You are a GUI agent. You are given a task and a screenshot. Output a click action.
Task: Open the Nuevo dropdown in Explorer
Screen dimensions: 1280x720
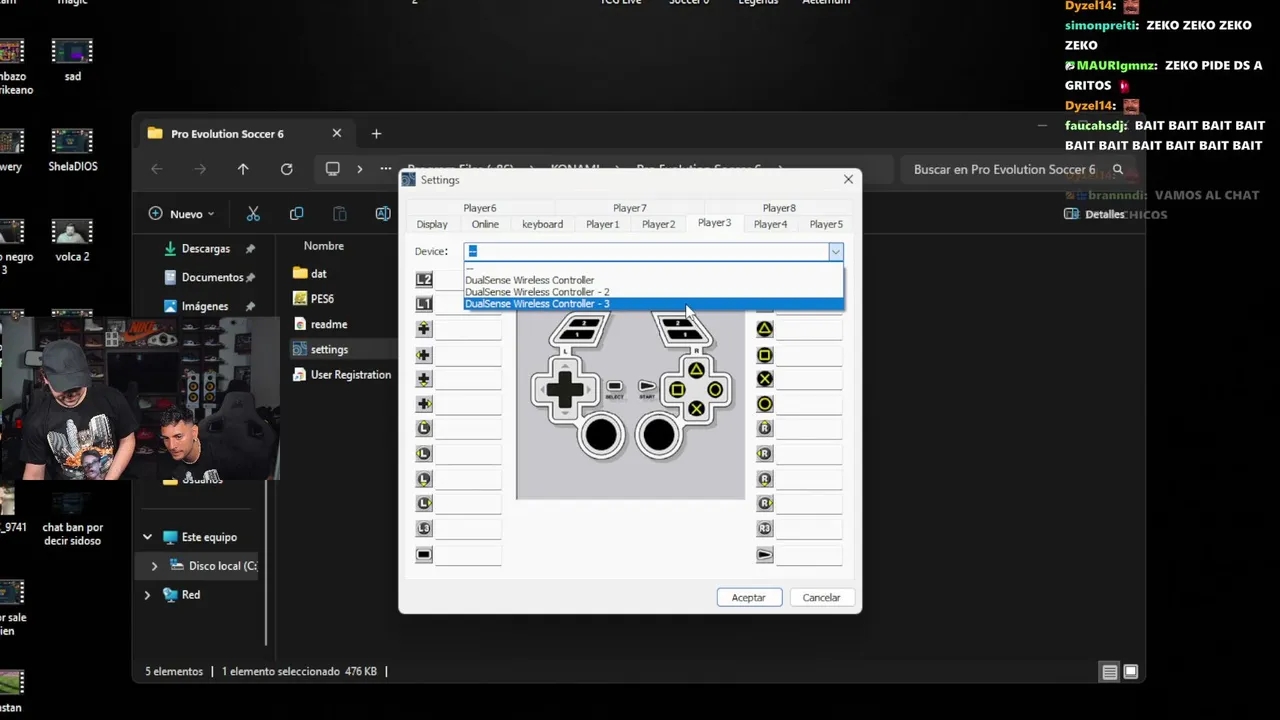[x=181, y=214]
